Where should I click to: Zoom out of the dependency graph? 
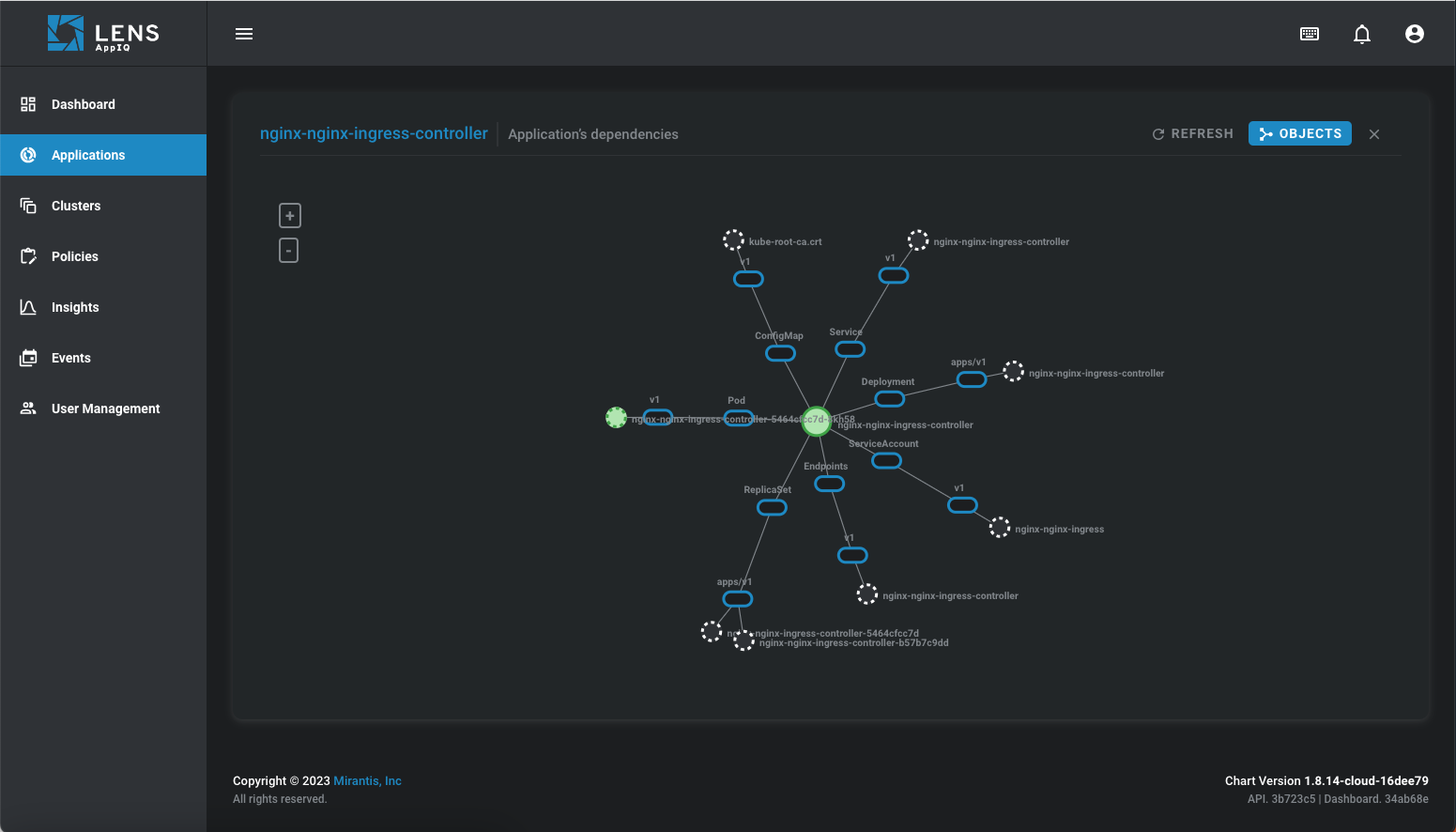coord(289,251)
